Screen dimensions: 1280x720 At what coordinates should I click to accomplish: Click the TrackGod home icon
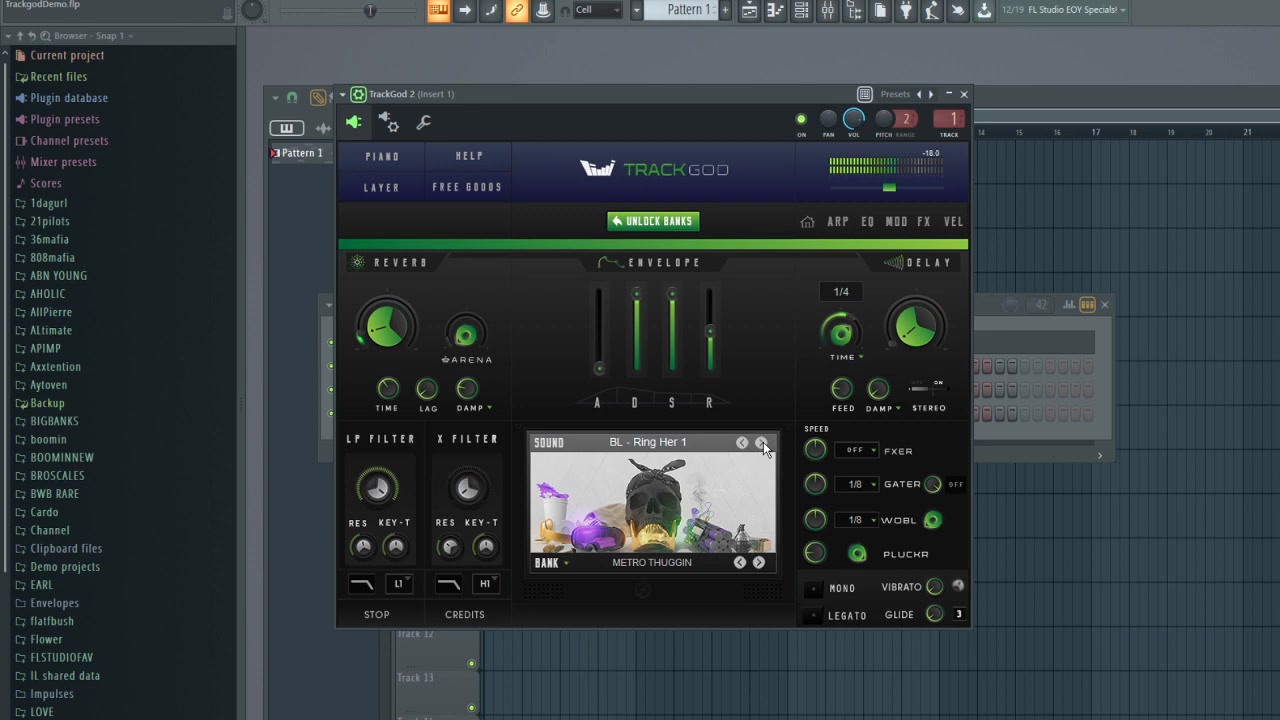(x=808, y=222)
